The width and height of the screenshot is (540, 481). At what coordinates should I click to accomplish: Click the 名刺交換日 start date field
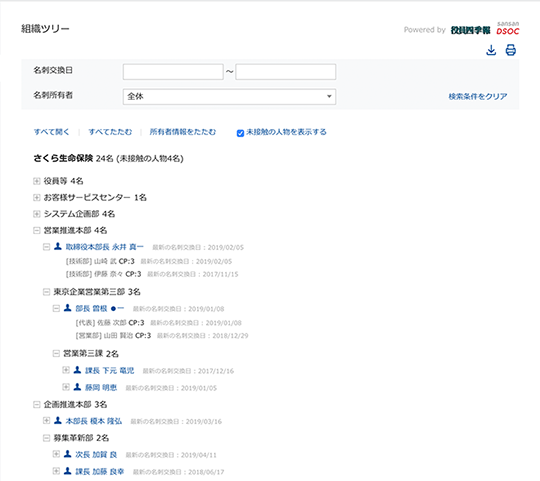[x=173, y=72]
